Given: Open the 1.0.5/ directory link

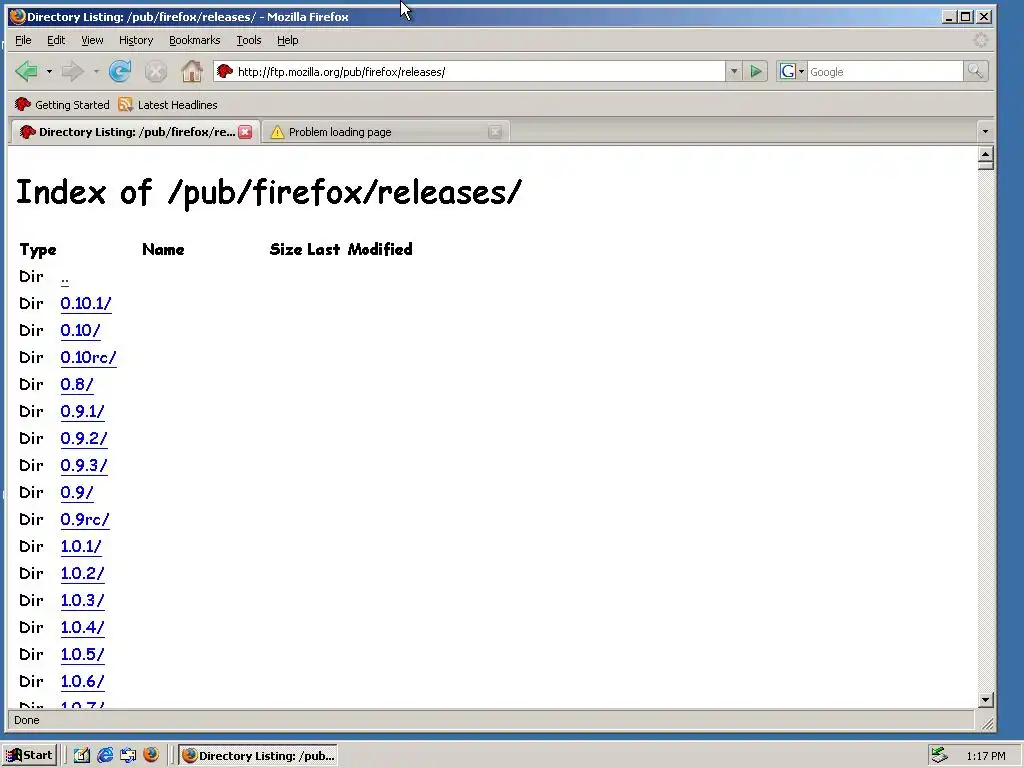Looking at the screenshot, I should 82,654.
